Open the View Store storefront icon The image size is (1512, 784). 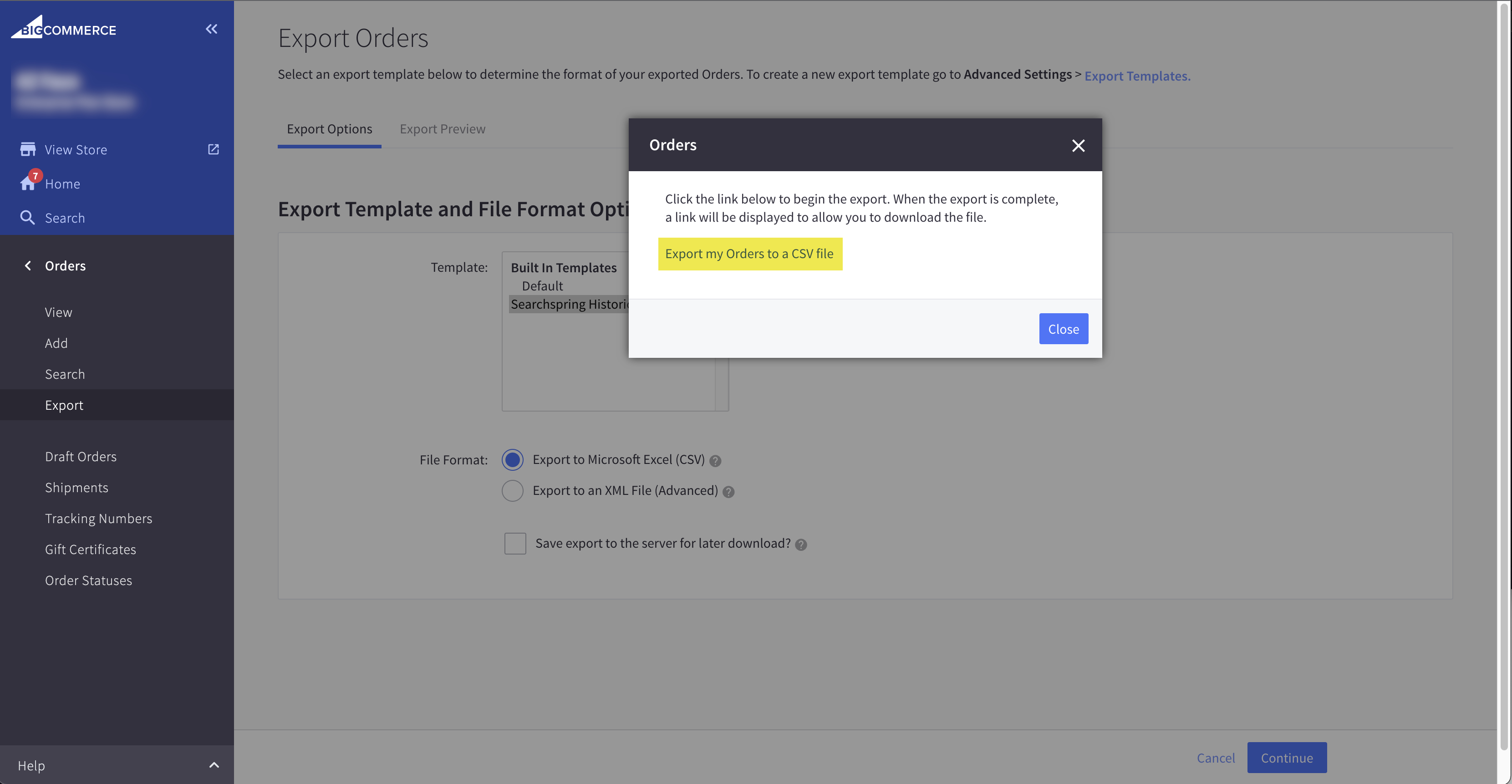click(28, 149)
